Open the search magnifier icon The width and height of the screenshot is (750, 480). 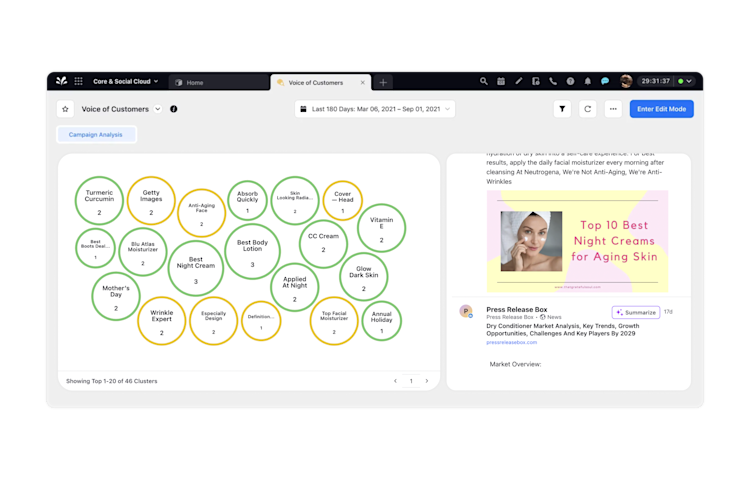coord(484,81)
